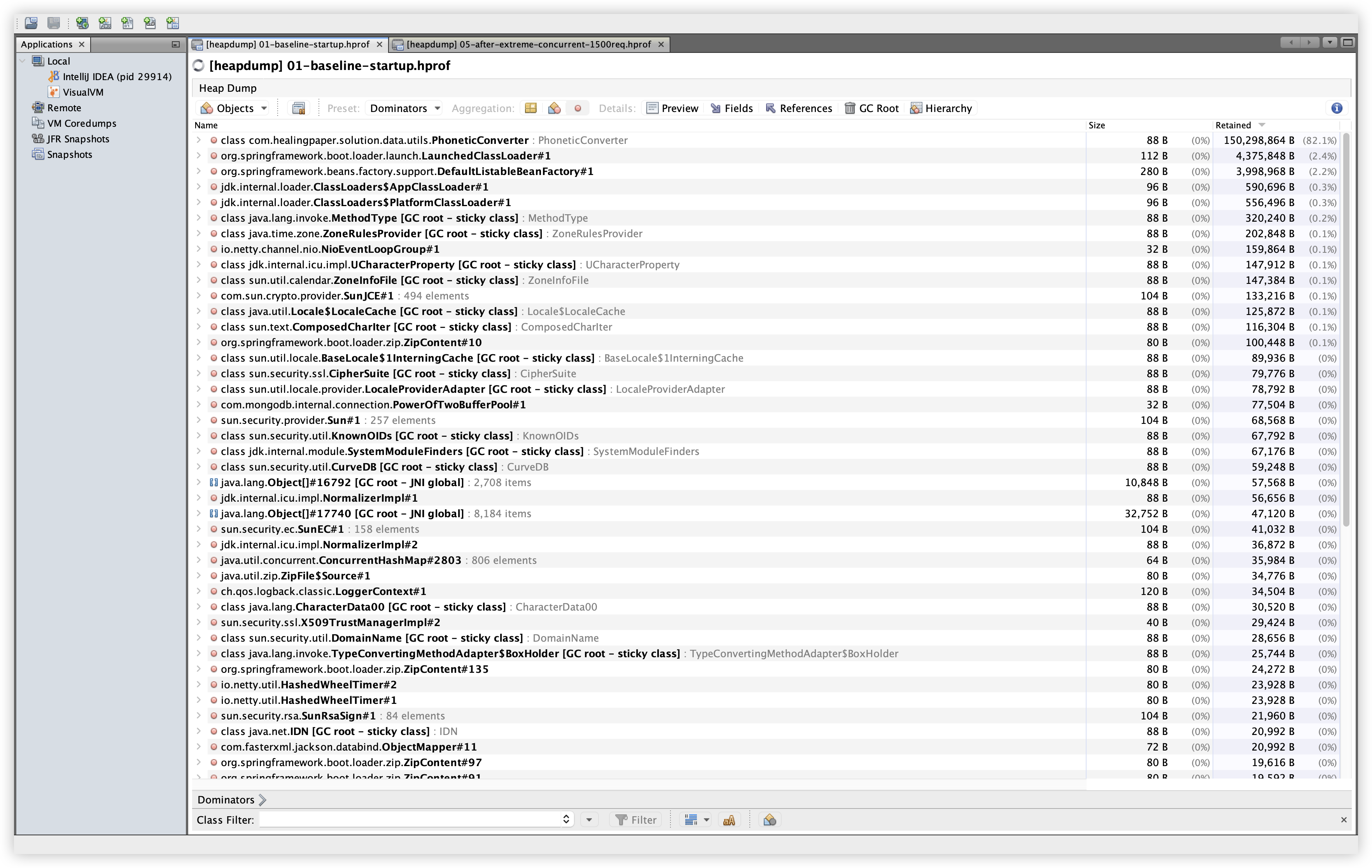Toggle aggregation by packages
Screen dimensions: 1372x868
[x=530, y=108]
